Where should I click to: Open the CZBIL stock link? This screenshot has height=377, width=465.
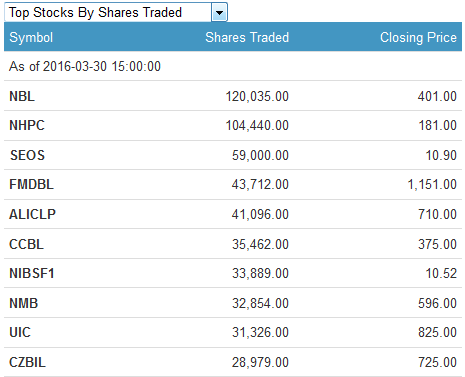pos(27,362)
